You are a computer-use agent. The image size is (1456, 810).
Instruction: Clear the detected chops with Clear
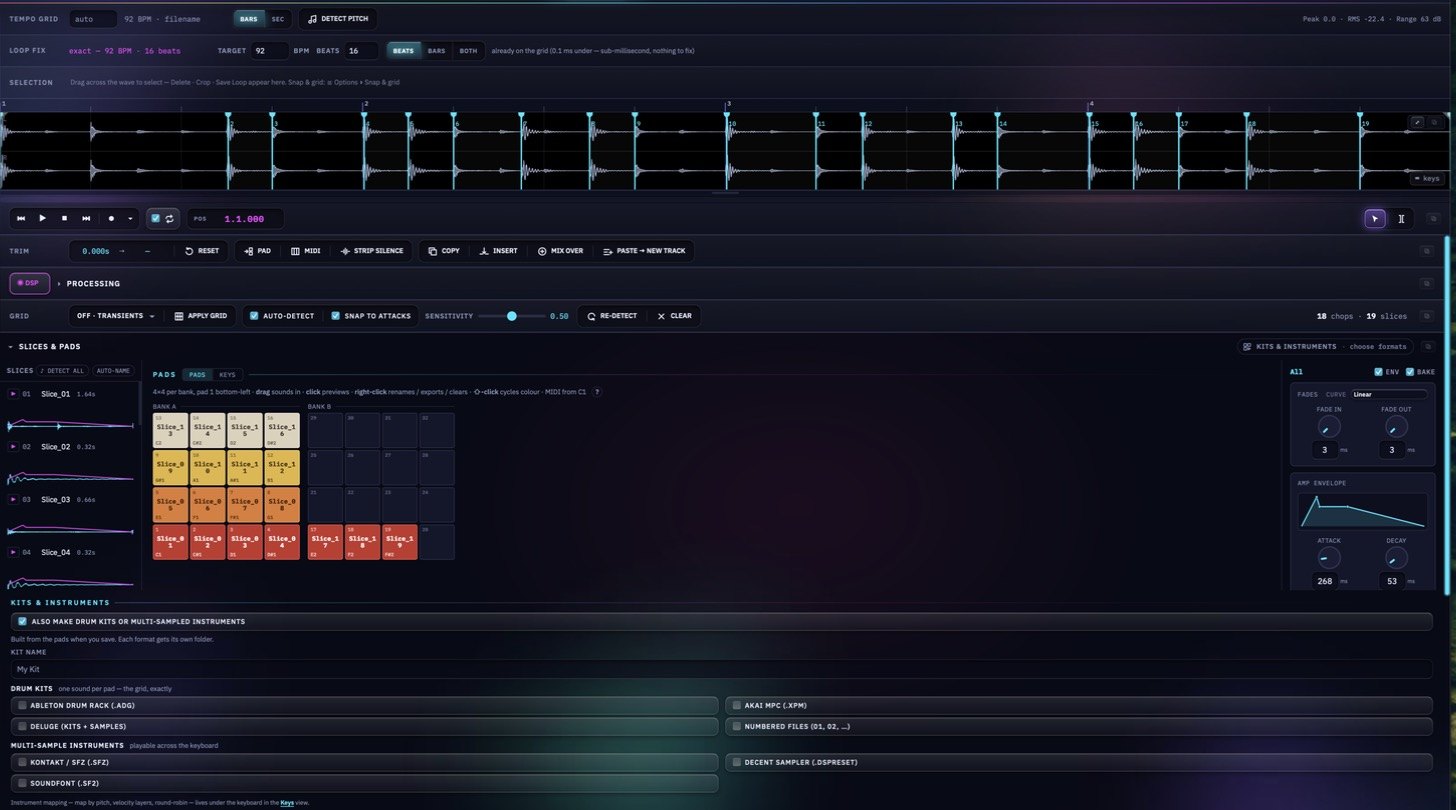(x=674, y=316)
